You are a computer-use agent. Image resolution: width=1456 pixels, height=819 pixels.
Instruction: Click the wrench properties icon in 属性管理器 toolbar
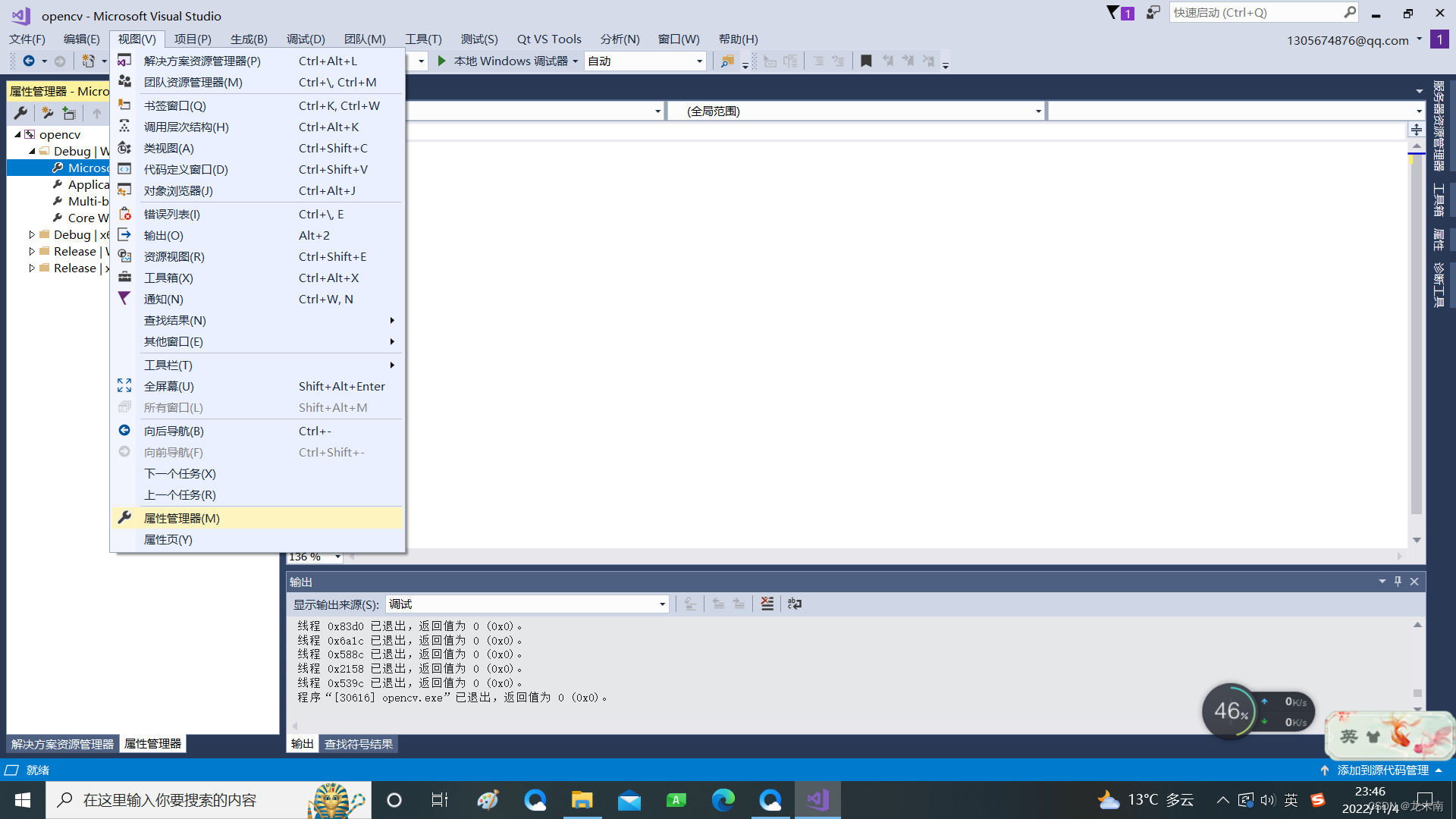tap(20, 113)
